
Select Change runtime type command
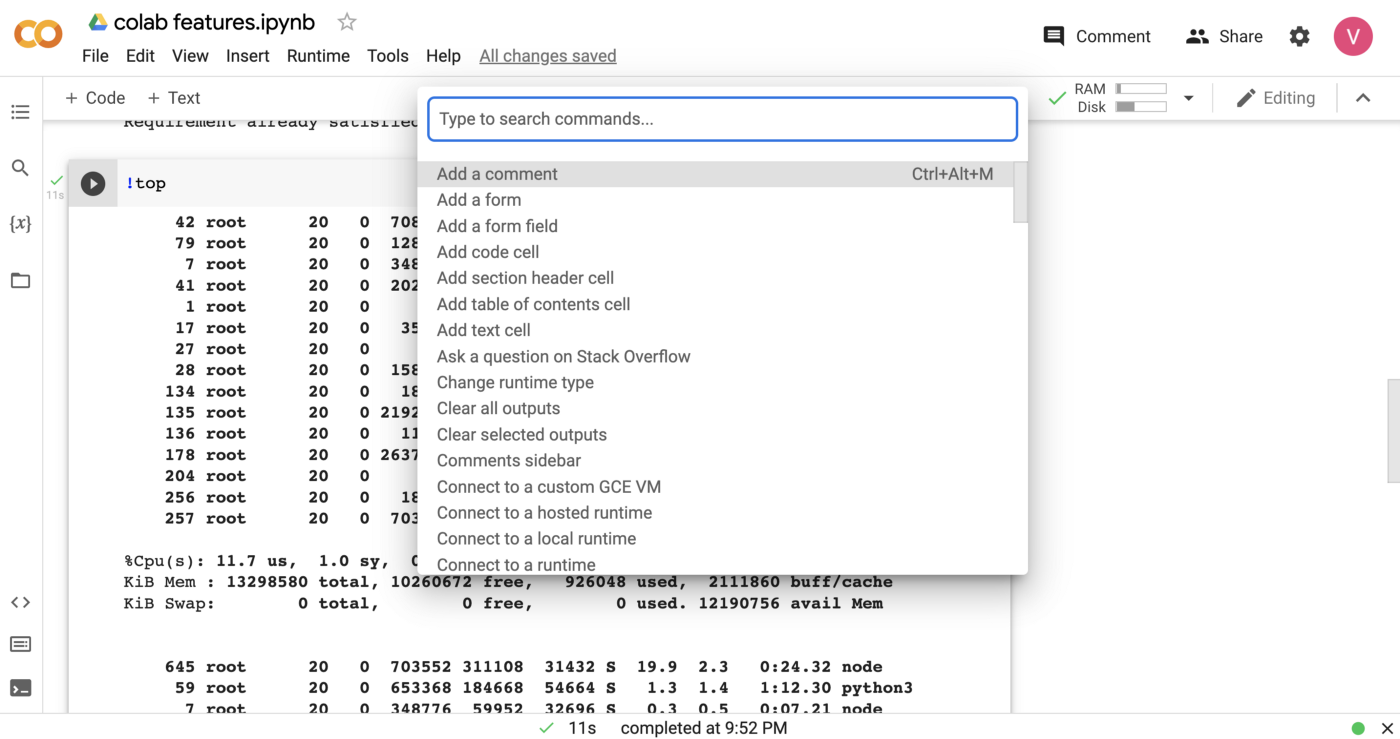point(715,382)
